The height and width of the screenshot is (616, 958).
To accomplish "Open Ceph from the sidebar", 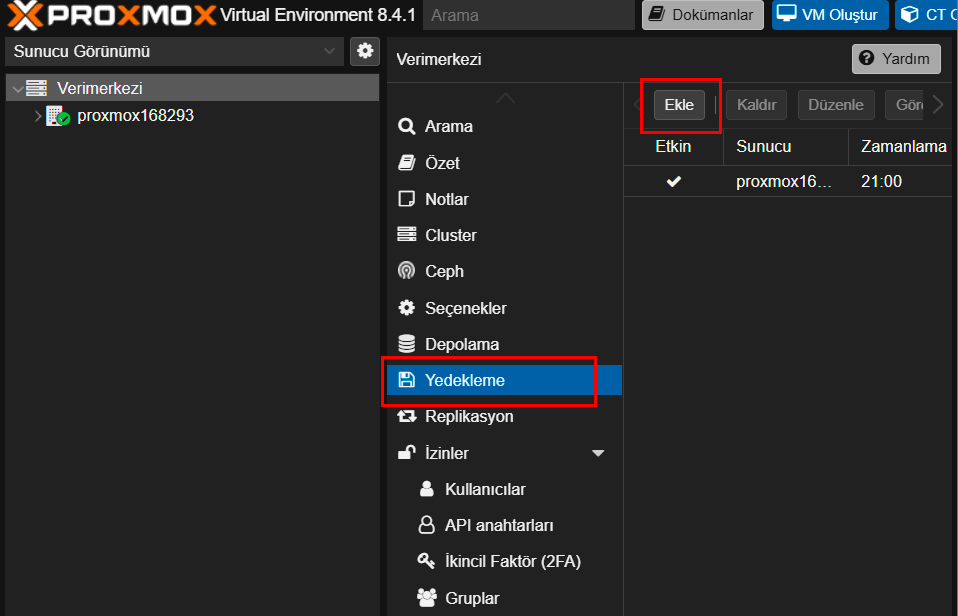I will tap(444, 271).
